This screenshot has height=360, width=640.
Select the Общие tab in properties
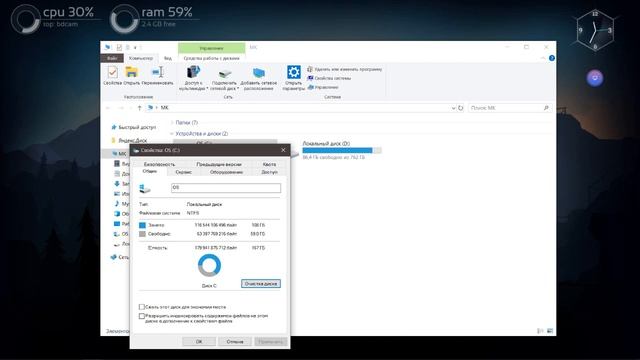click(150, 171)
